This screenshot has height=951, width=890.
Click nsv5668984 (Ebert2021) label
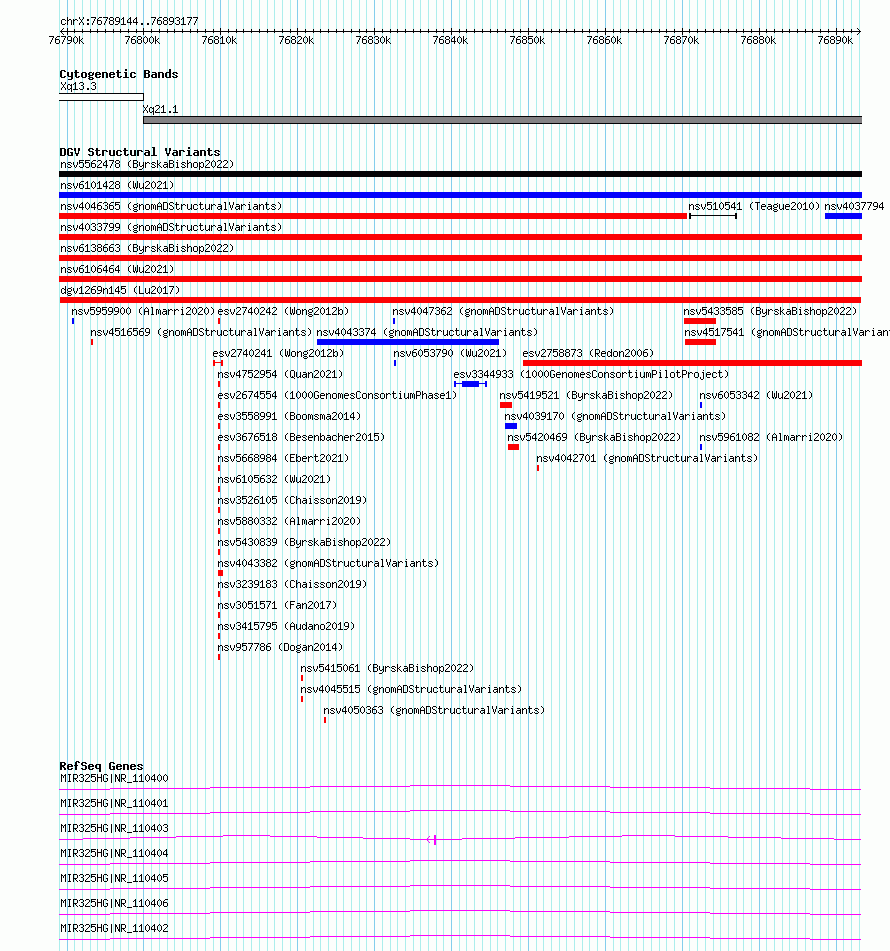tap(283, 459)
